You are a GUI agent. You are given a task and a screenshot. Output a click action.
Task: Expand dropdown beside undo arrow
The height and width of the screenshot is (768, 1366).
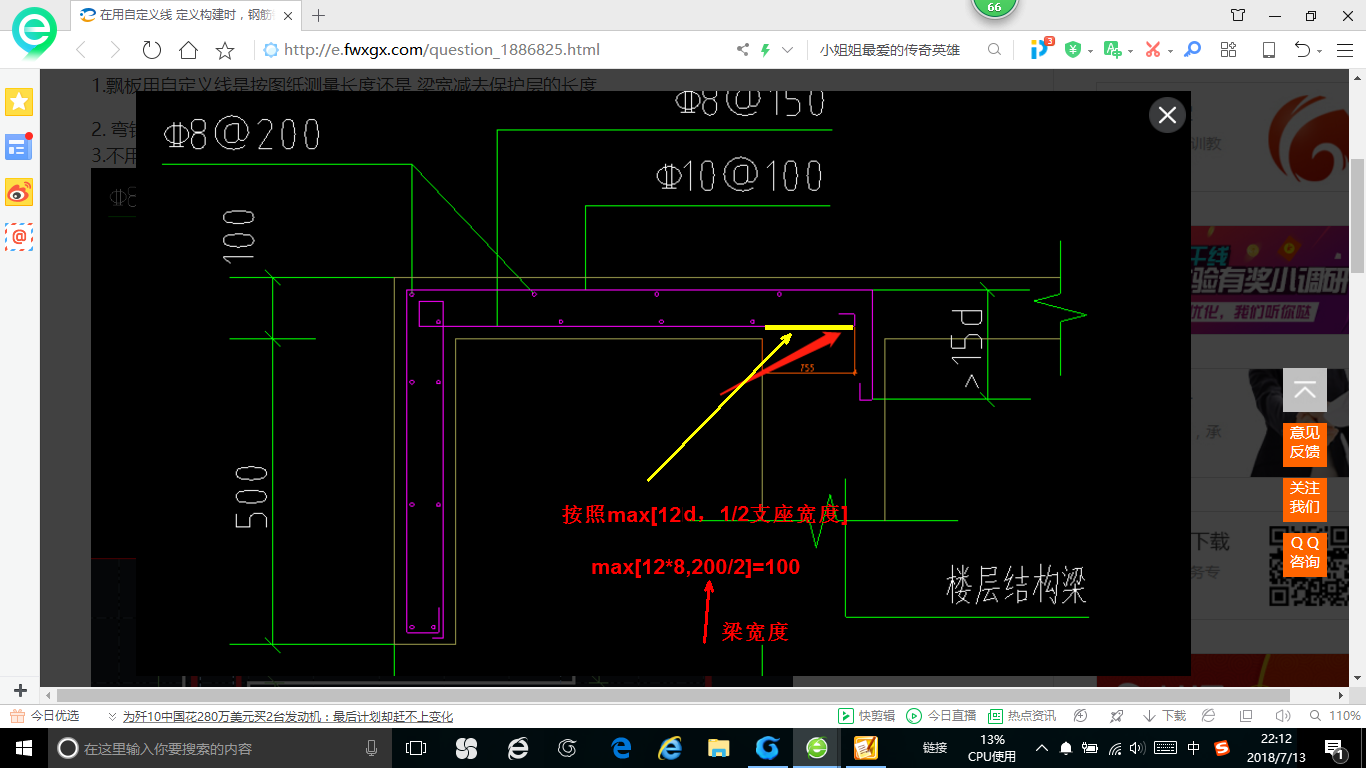pos(1320,51)
